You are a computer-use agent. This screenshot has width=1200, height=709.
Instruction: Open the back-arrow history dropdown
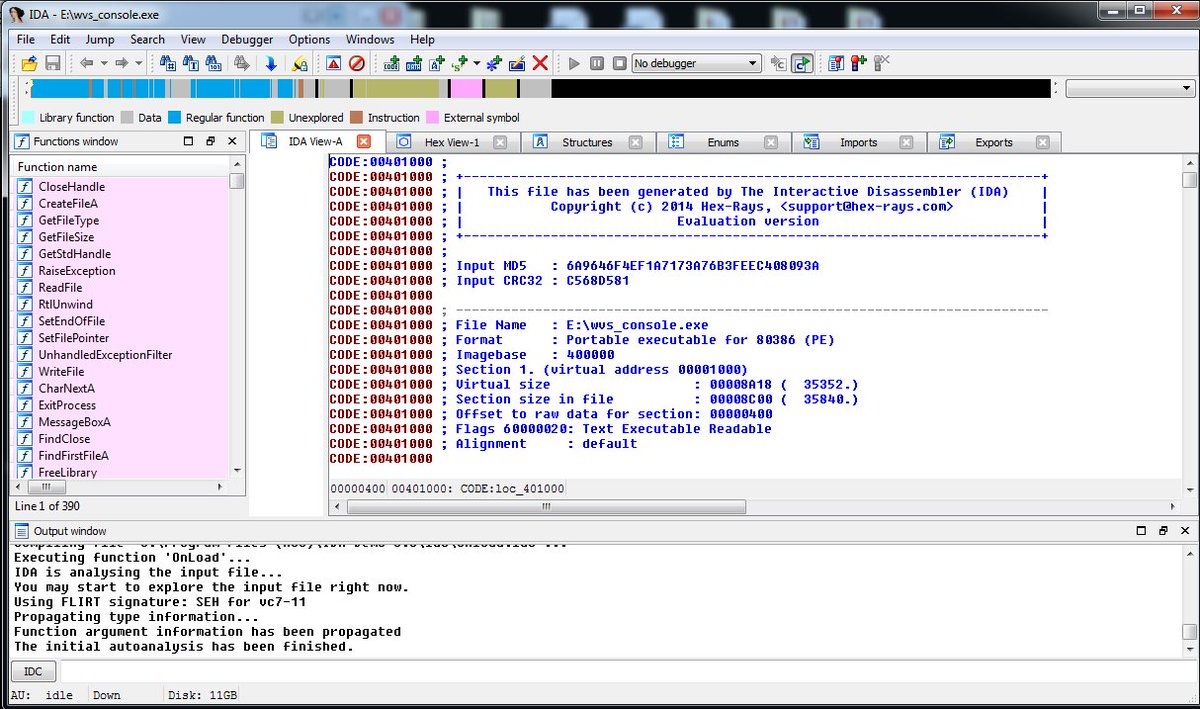tap(103, 63)
